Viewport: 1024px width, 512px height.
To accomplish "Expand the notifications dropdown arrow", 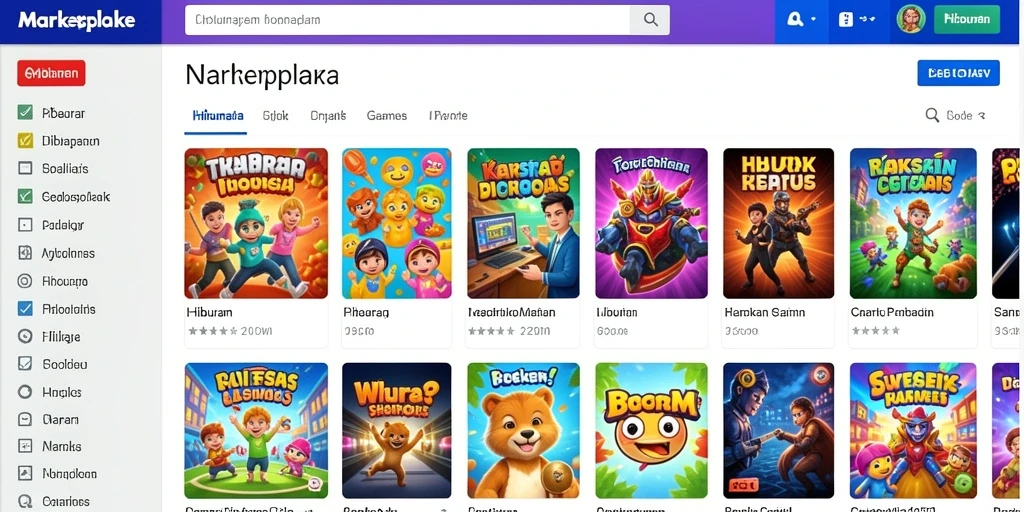I will pos(814,20).
